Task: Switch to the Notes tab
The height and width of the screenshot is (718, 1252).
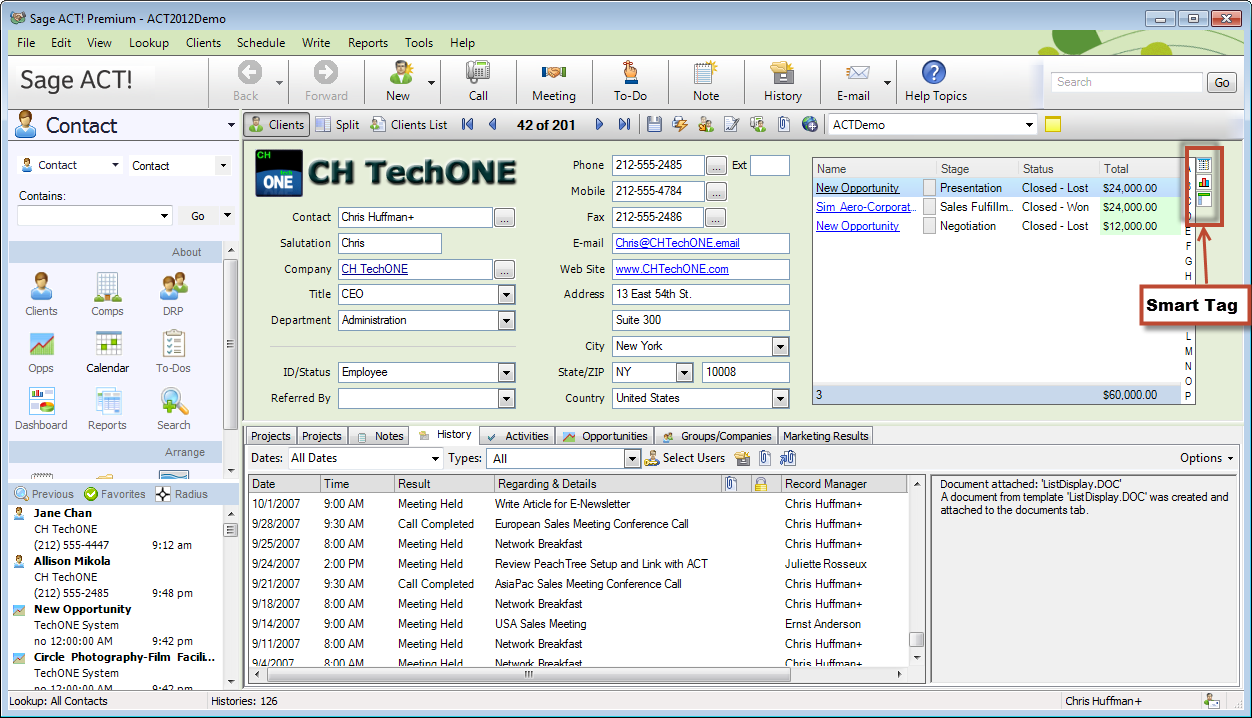Action: click(x=379, y=436)
